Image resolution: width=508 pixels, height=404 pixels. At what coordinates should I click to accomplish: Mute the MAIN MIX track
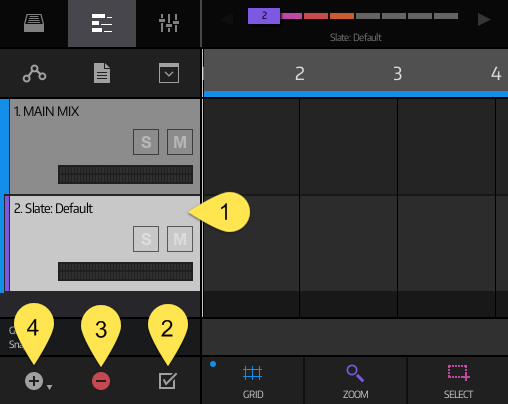coord(180,142)
